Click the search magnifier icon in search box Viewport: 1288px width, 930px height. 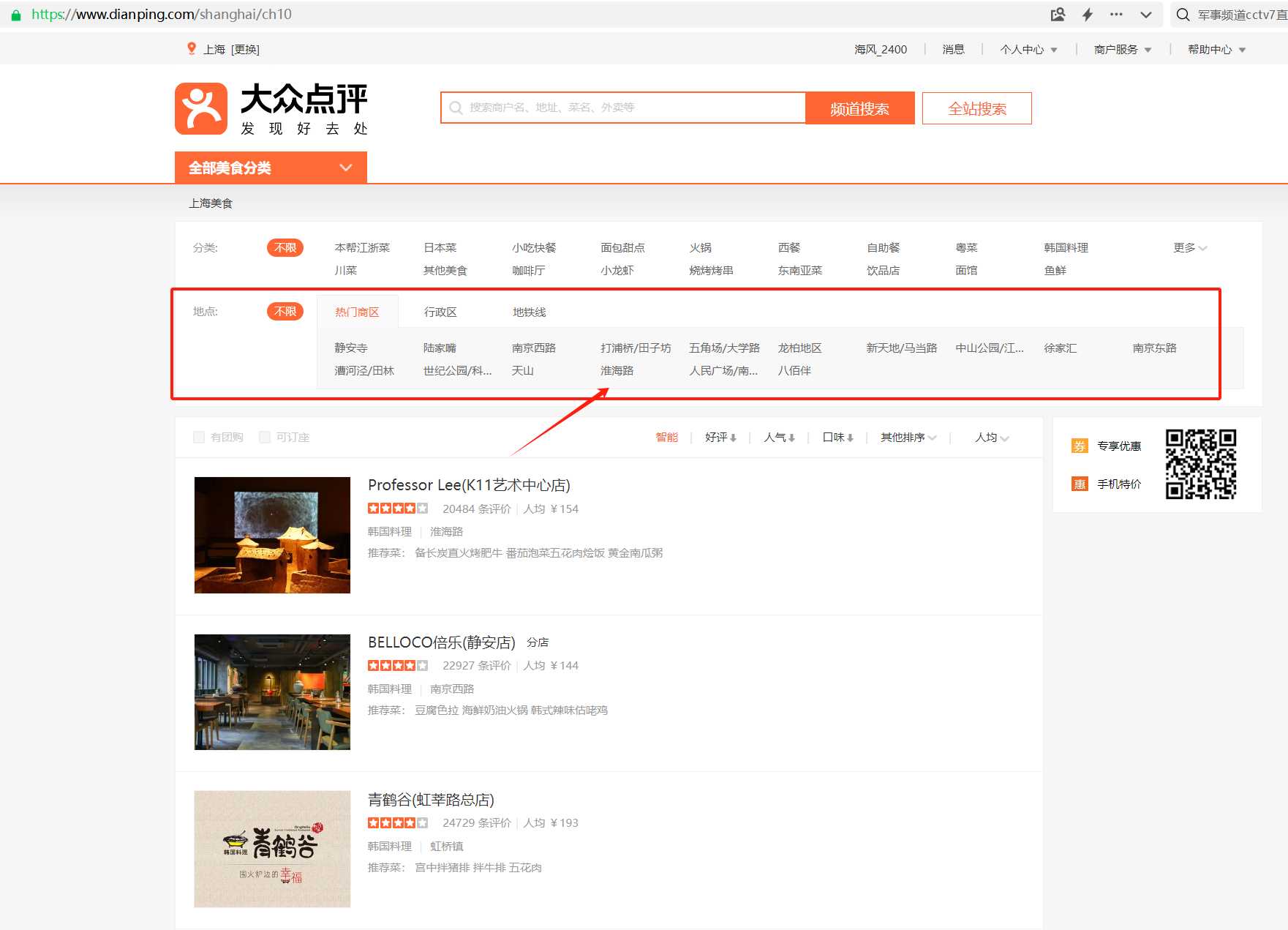[456, 108]
